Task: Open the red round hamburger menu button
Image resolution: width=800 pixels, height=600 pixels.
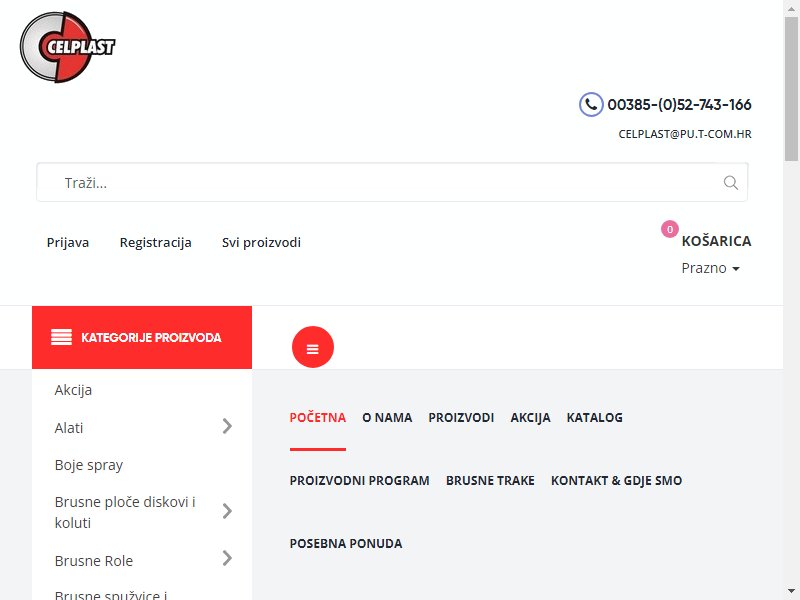Action: pyautogui.click(x=313, y=347)
